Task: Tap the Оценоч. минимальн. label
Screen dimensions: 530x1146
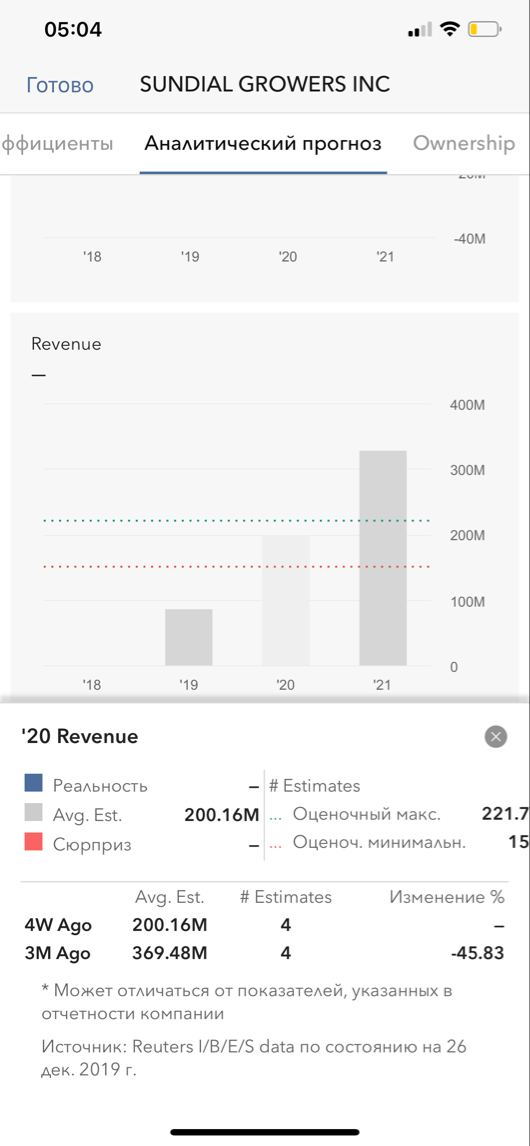Action: click(379, 843)
